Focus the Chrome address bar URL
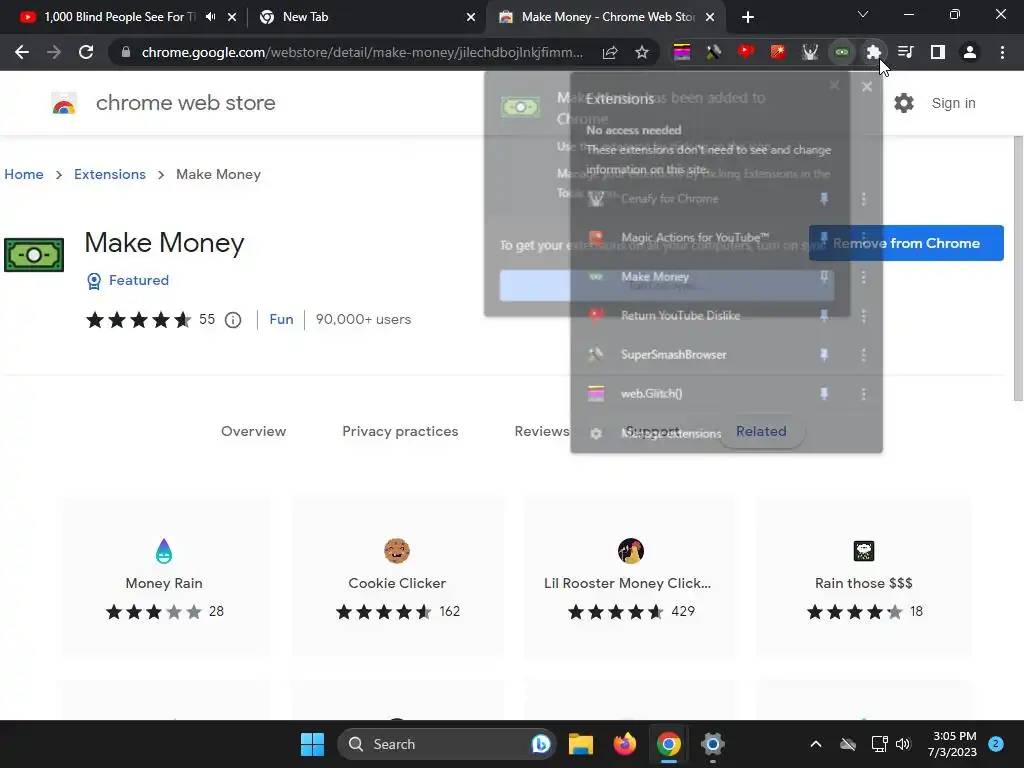Image resolution: width=1024 pixels, height=768 pixels. (362, 52)
